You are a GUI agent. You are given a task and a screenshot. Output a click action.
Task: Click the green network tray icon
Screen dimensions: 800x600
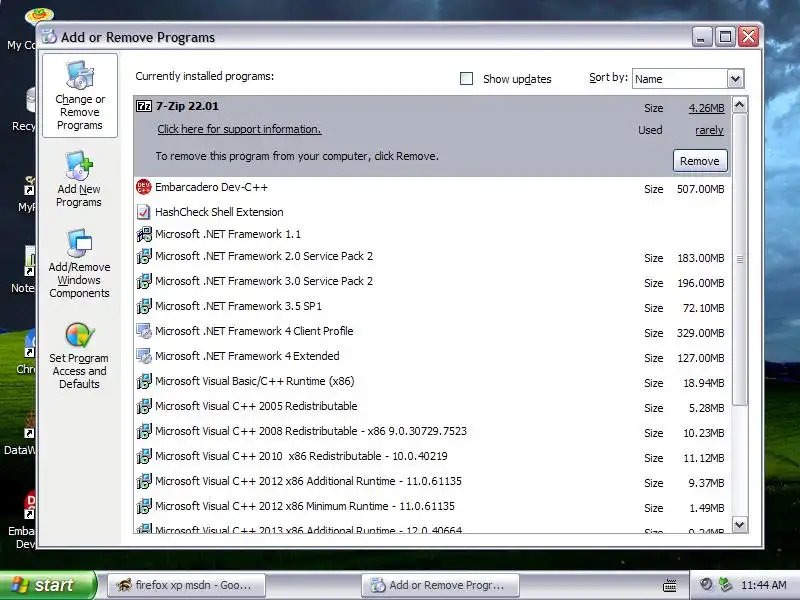[x=725, y=585]
